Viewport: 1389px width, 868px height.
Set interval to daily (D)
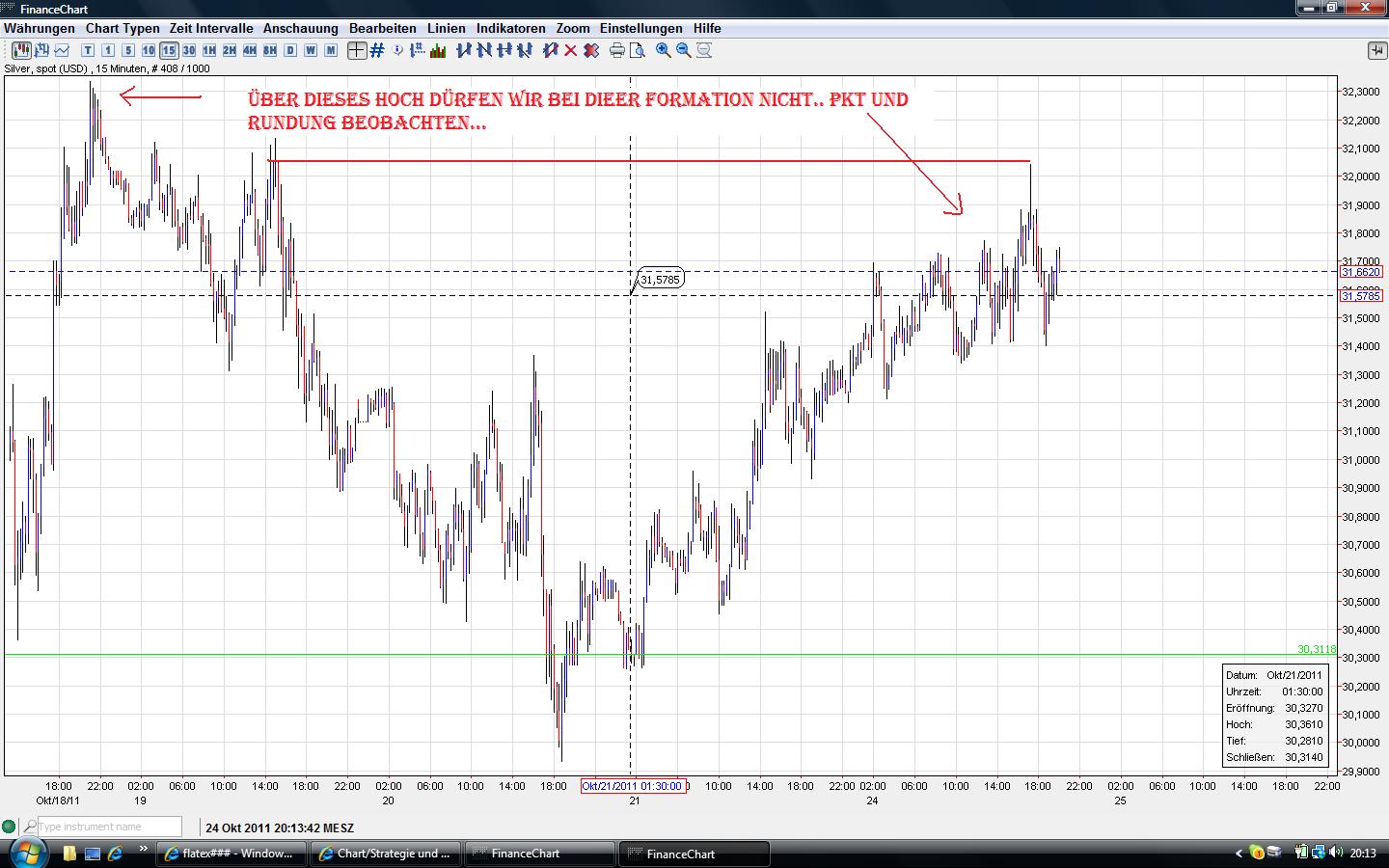[x=290, y=50]
